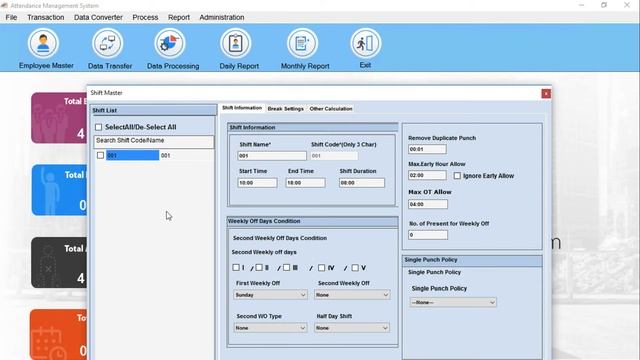Switch to the Other Calculation tab
The height and width of the screenshot is (360, 640).
pos(331,109)
